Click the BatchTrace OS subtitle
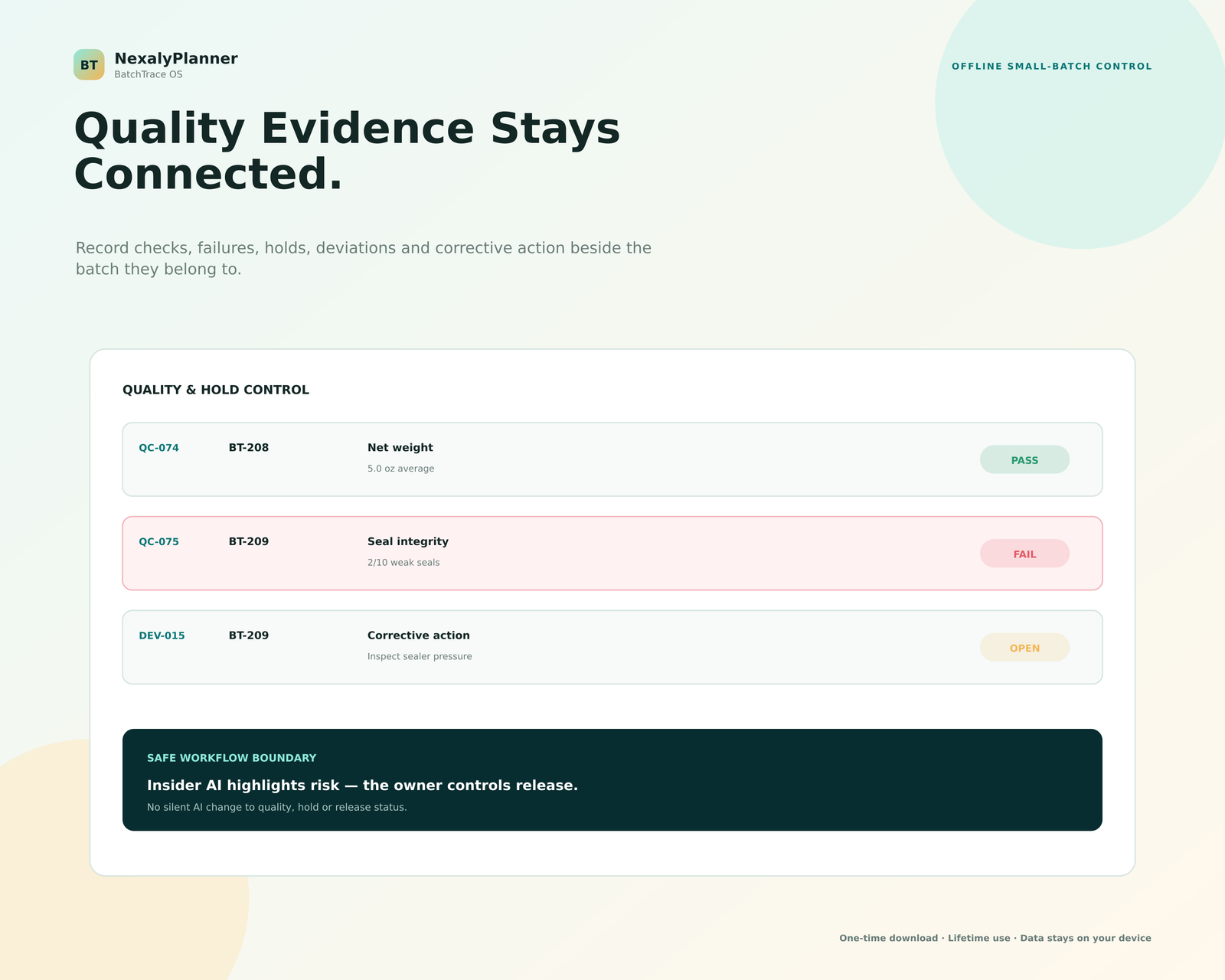This screenshot has width=1225, height=980. click(x=149, y=74)
